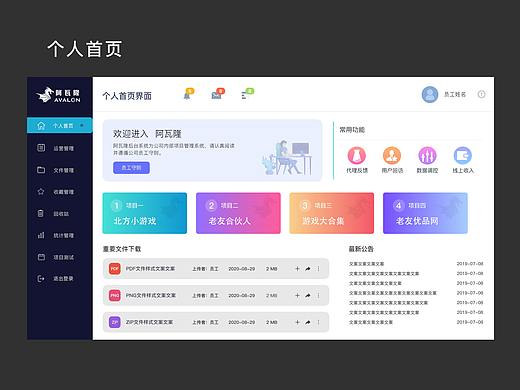Open the mail inbox icon with red badge
The image size is (520, 390).
click(218, 94)
